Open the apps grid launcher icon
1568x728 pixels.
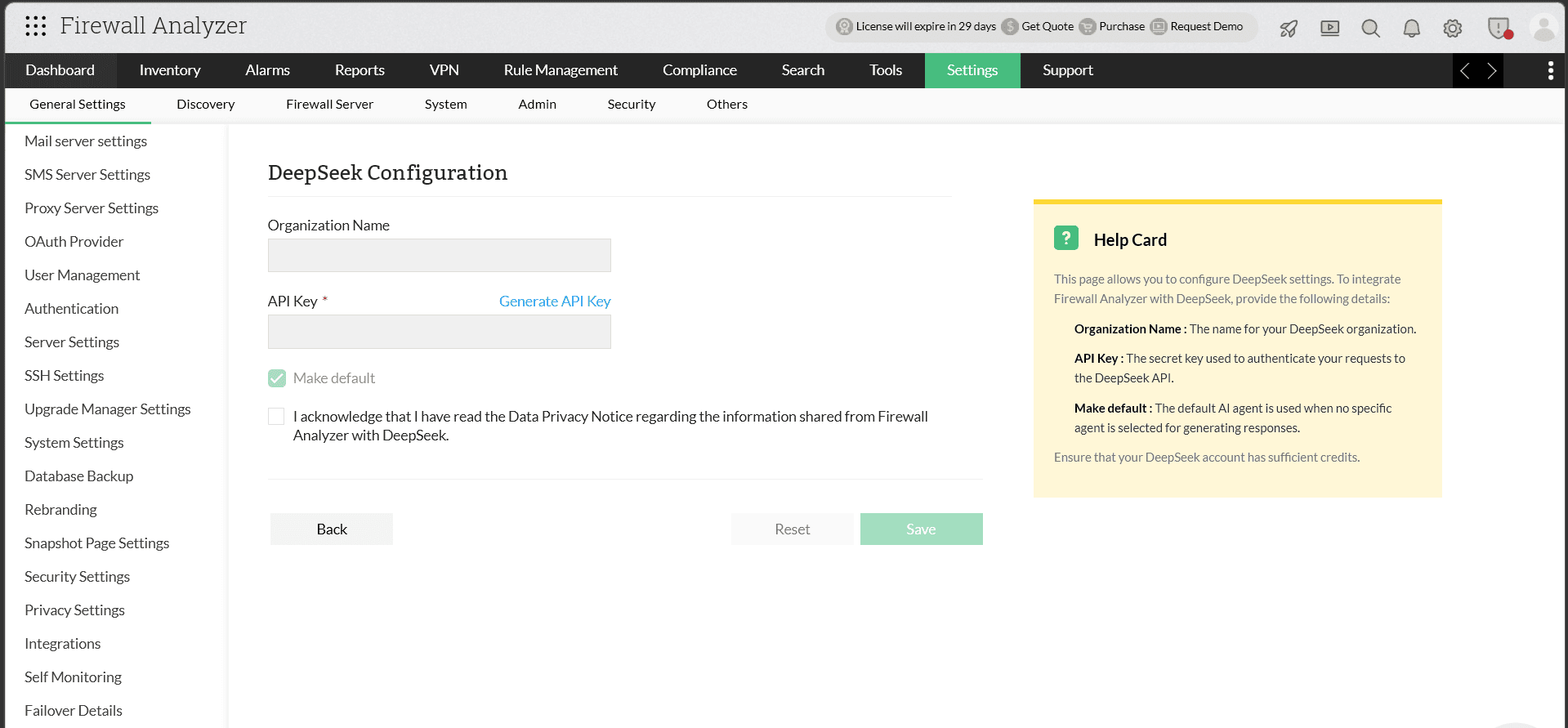pos(35,26)
